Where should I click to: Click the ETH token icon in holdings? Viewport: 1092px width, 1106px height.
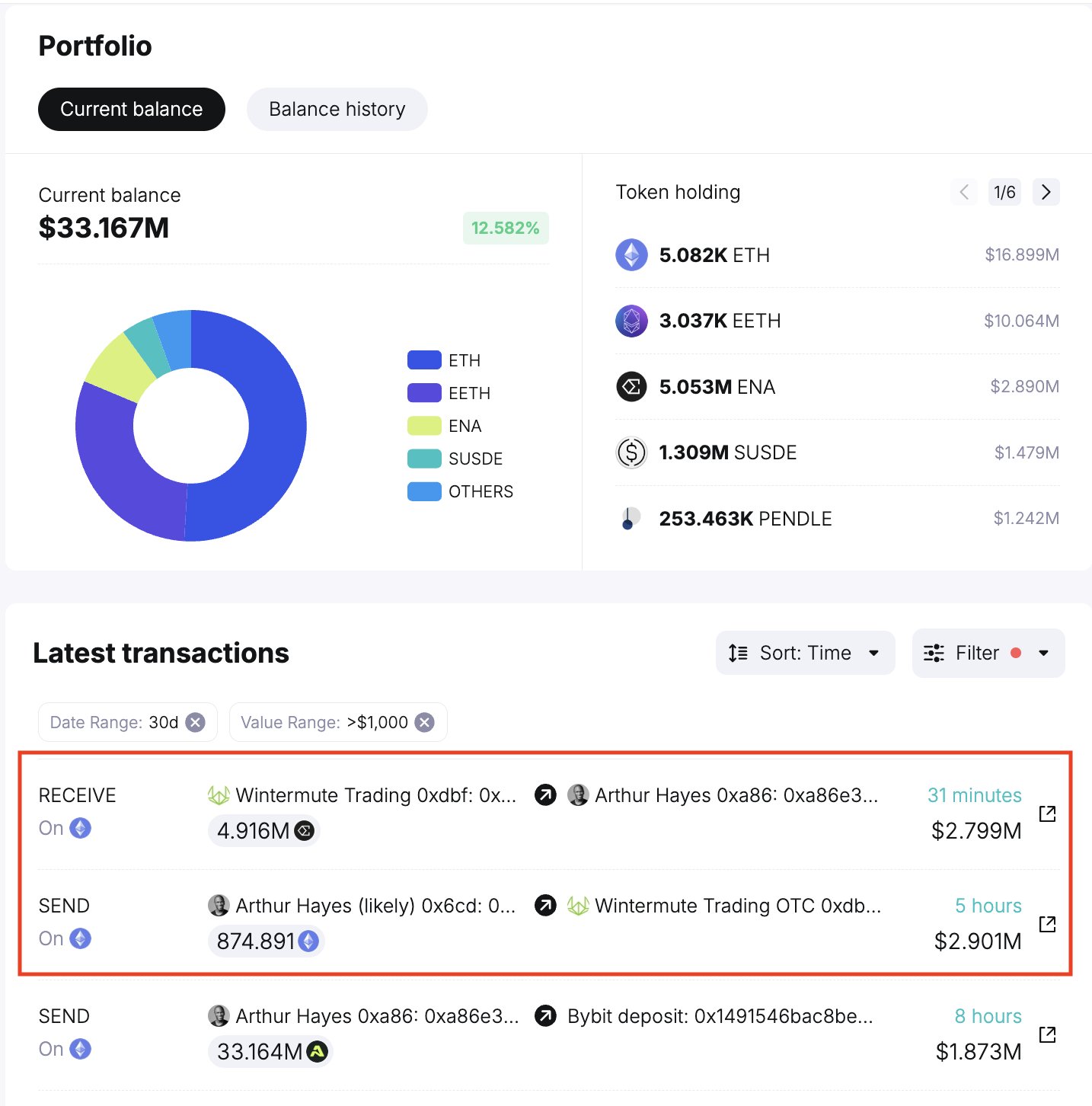[x=631, y=255]
